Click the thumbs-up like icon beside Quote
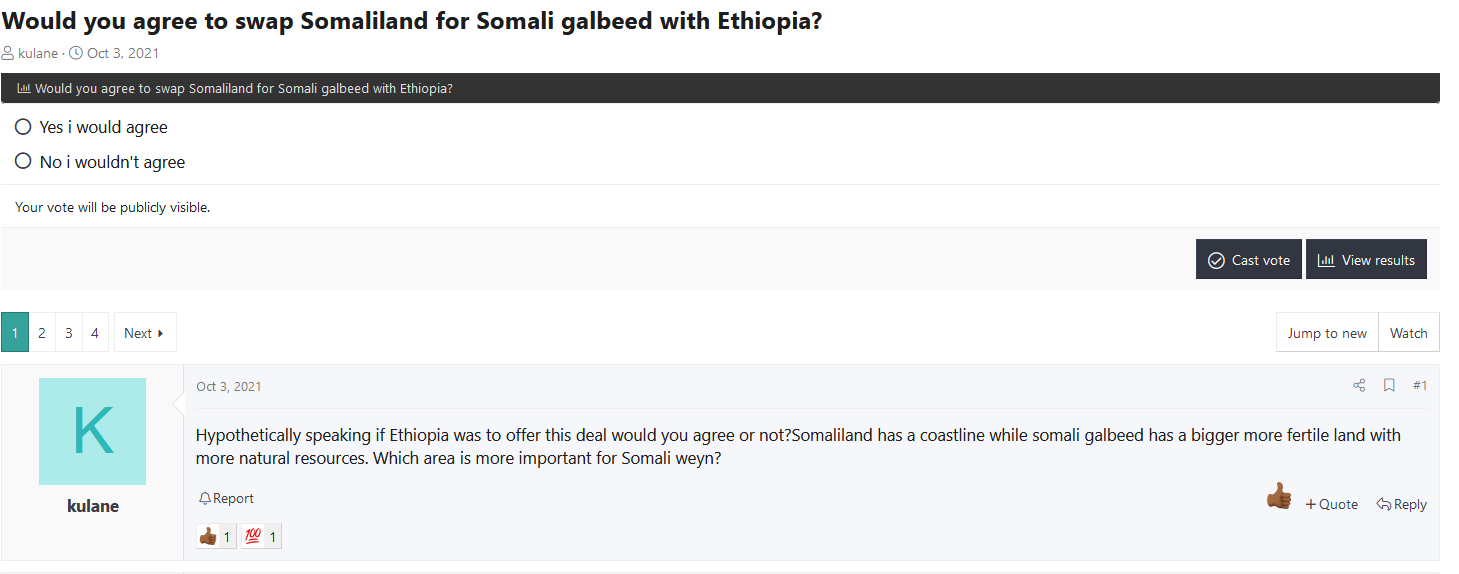Viewport: 1459px width, 574px height. coord(1278,497)
